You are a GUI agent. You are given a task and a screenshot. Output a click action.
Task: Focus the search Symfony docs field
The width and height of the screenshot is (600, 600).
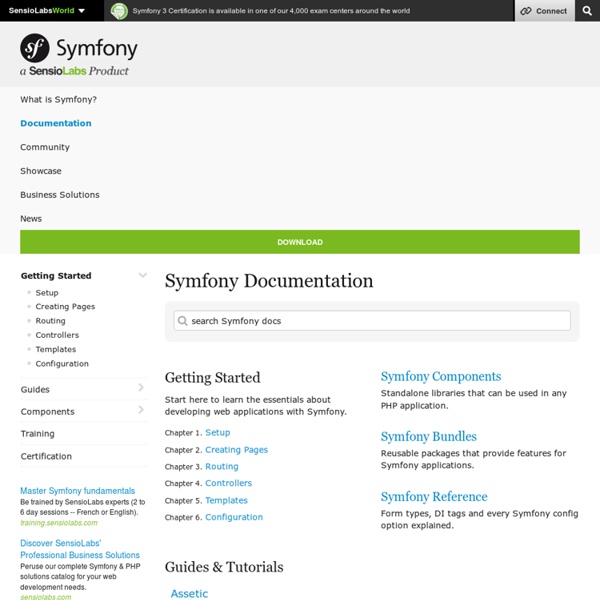click(375, 321)
